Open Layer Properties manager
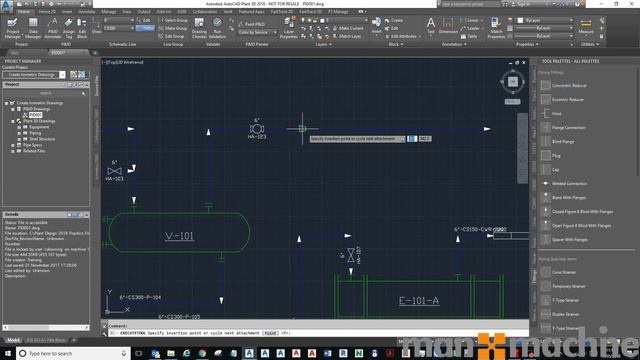The image size is (640, 360). (289, 28)
